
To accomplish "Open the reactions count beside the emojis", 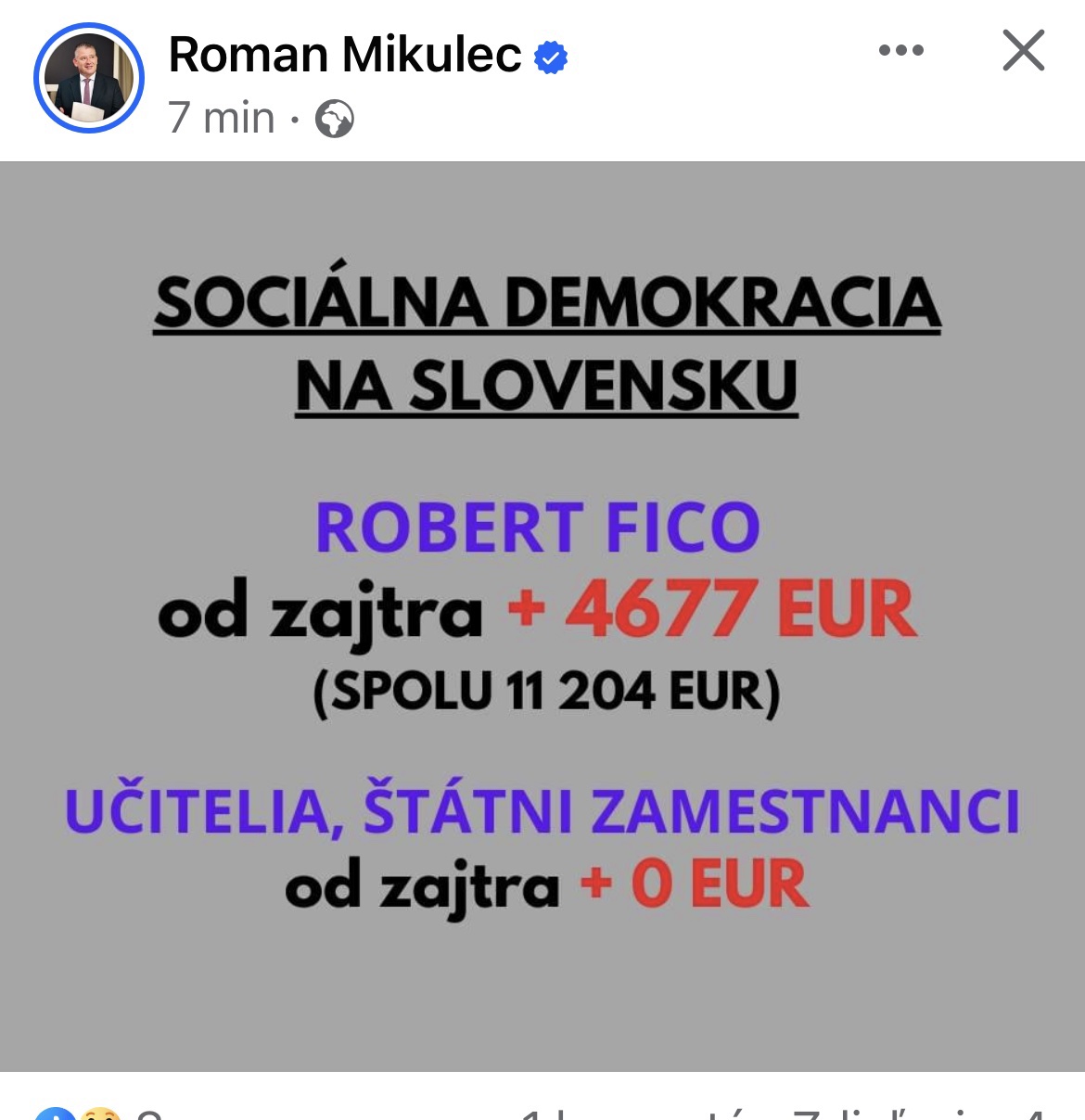I will coord(148,1114).
